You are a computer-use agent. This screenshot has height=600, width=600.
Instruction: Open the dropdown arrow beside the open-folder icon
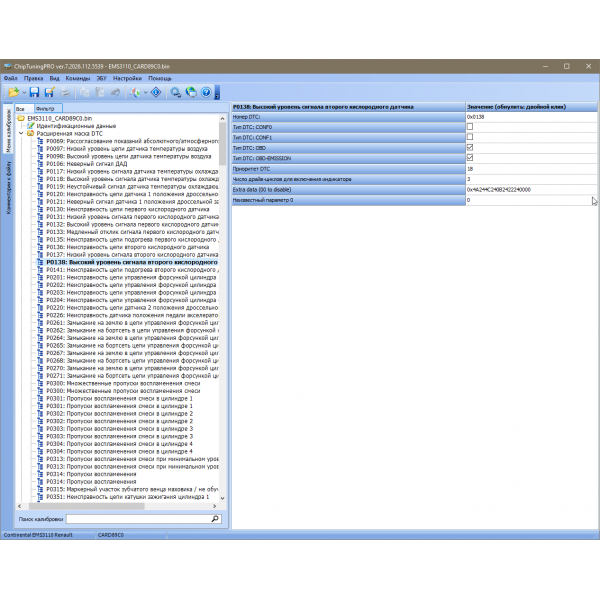point(23,93)
